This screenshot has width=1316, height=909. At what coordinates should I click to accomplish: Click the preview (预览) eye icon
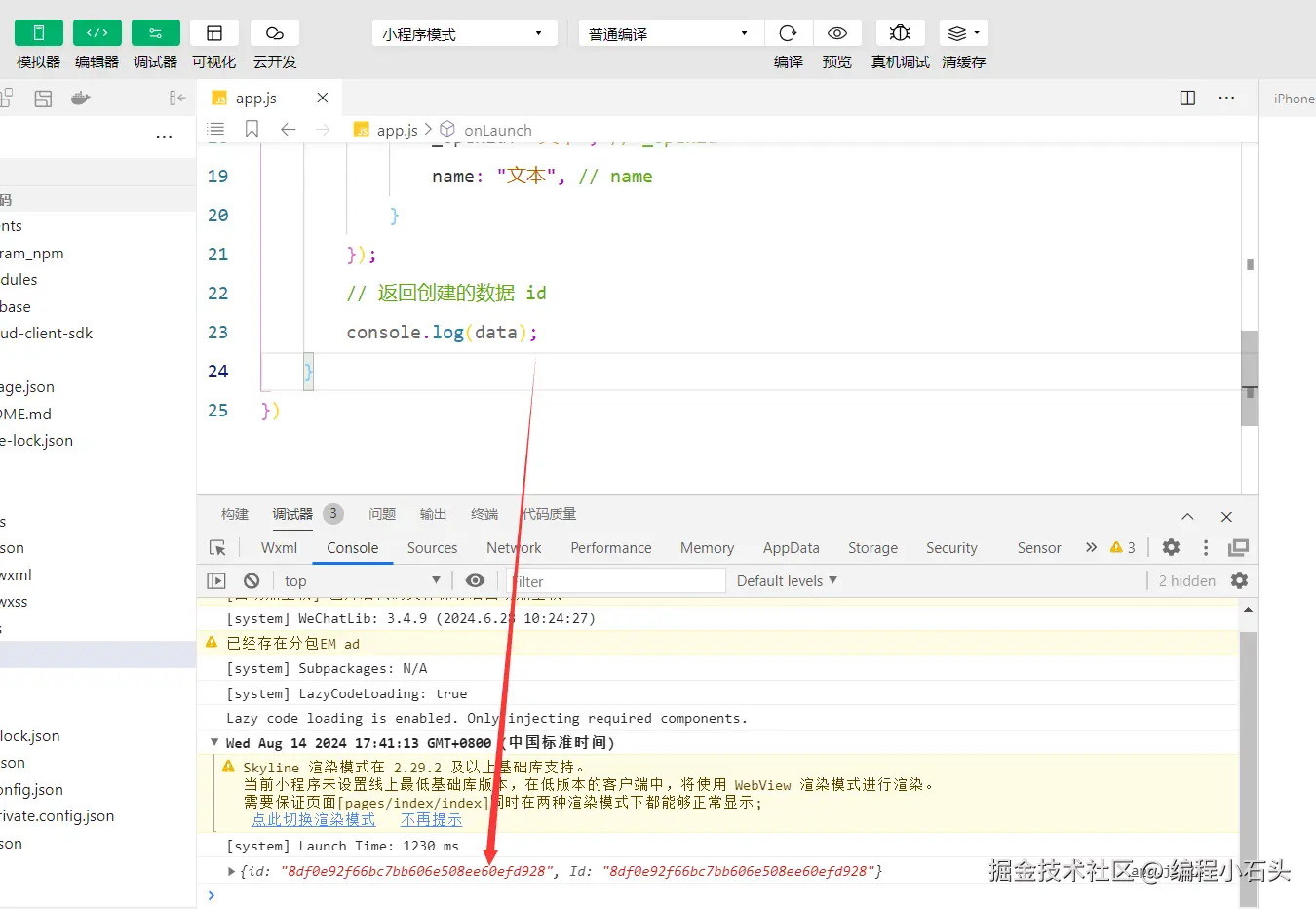(x=837, y=33)
